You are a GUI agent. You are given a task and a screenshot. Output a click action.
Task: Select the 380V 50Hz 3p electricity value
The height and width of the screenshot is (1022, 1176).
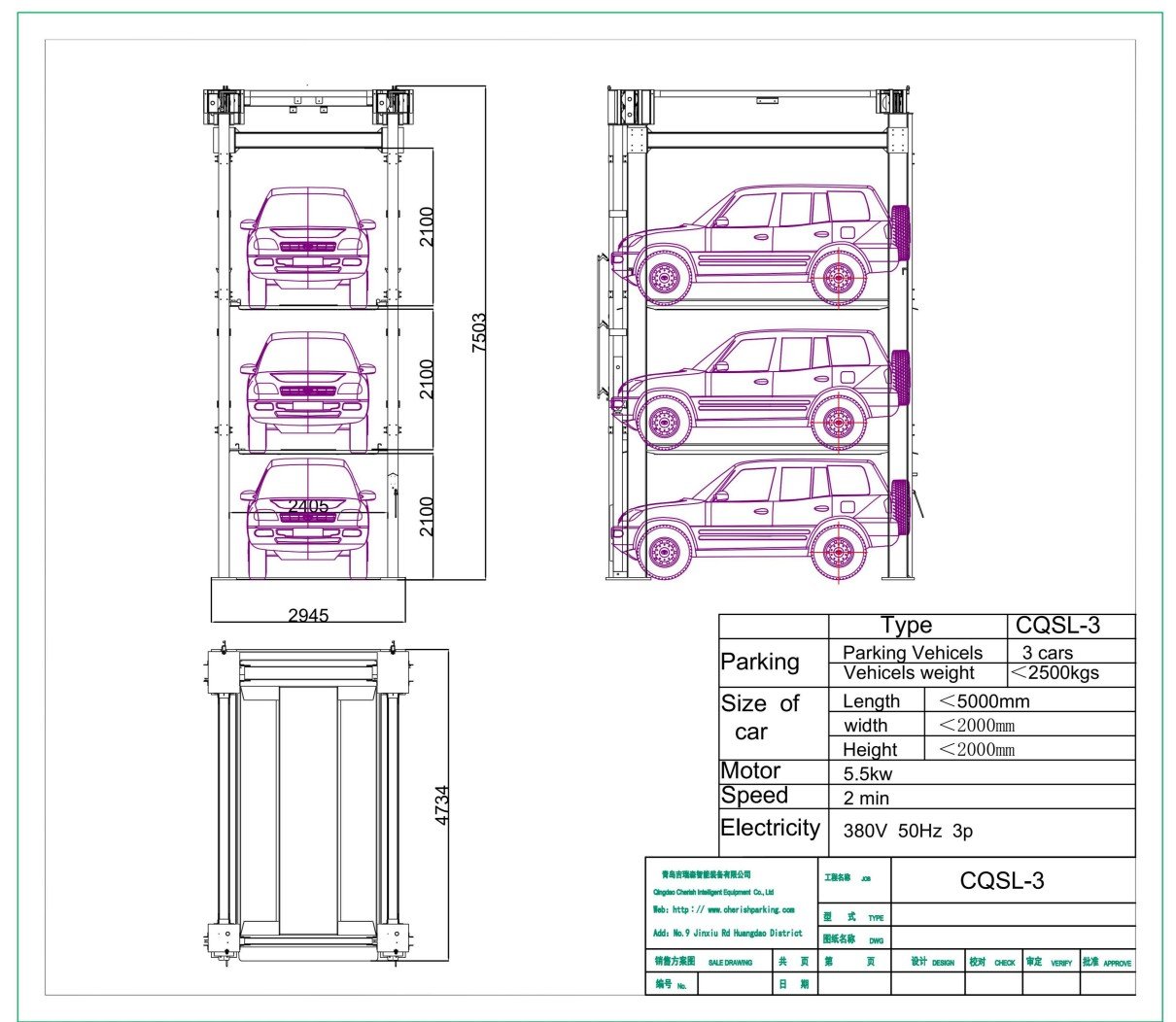(908, 831)
